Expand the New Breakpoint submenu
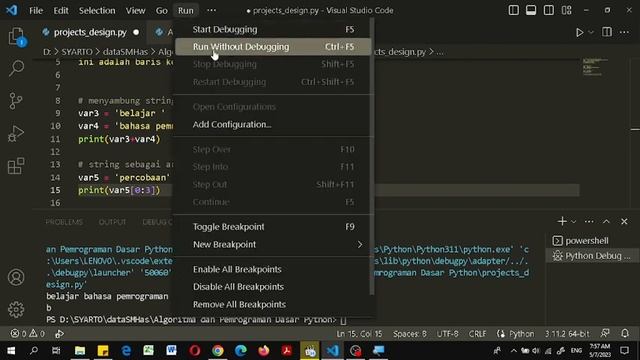This screenshot has width=640, height=360. tap(273, 244)
